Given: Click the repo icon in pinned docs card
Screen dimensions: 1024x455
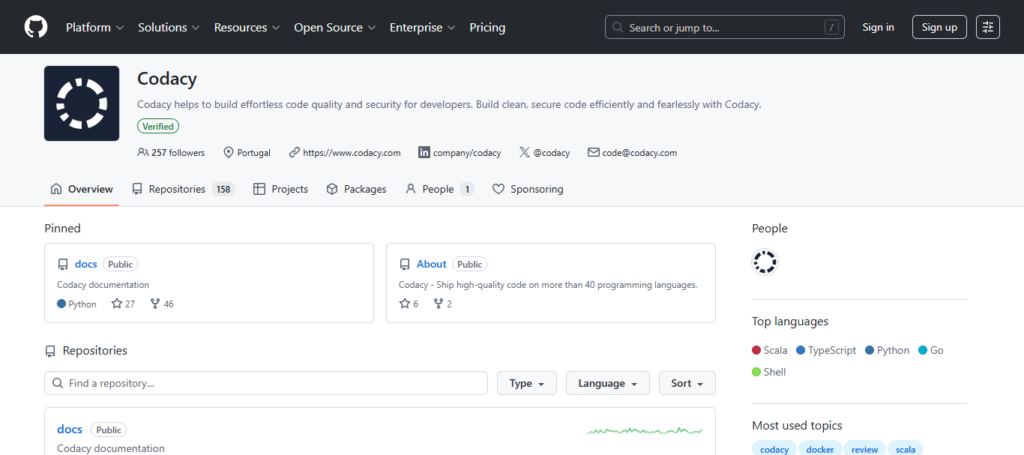Looking at the screenshot, I should coord(63,264).
